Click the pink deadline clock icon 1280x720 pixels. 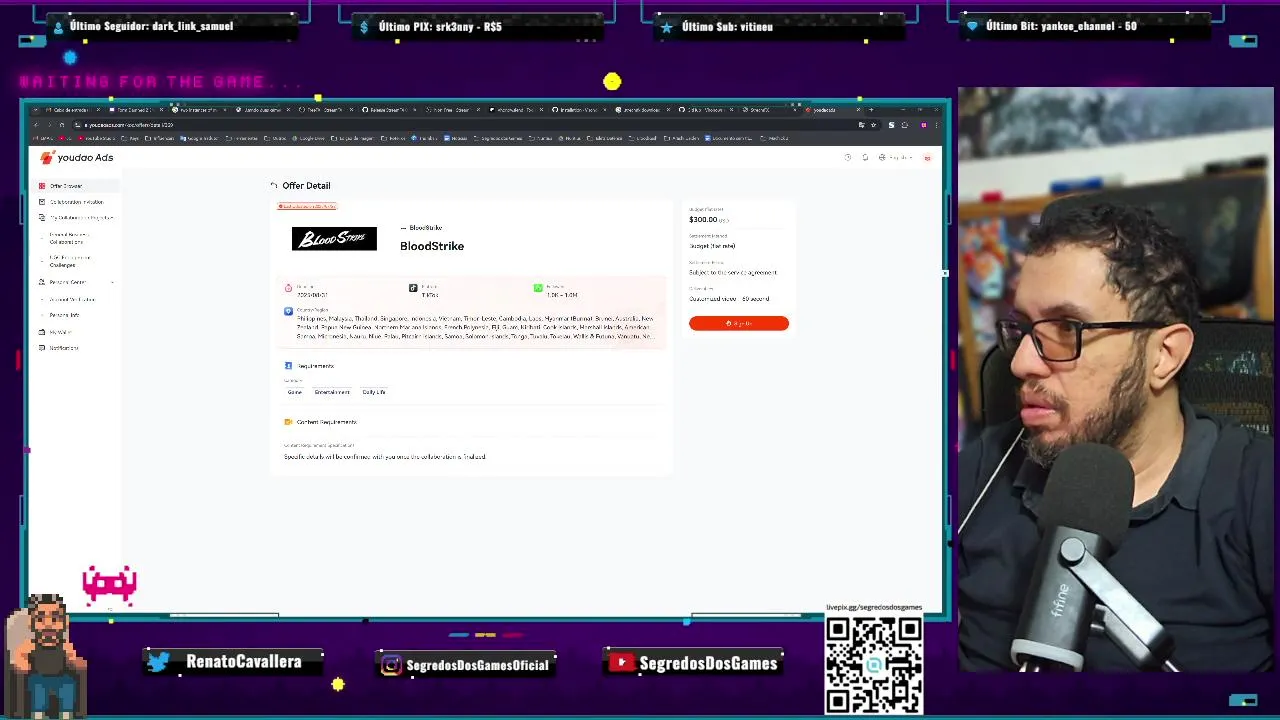289,288
